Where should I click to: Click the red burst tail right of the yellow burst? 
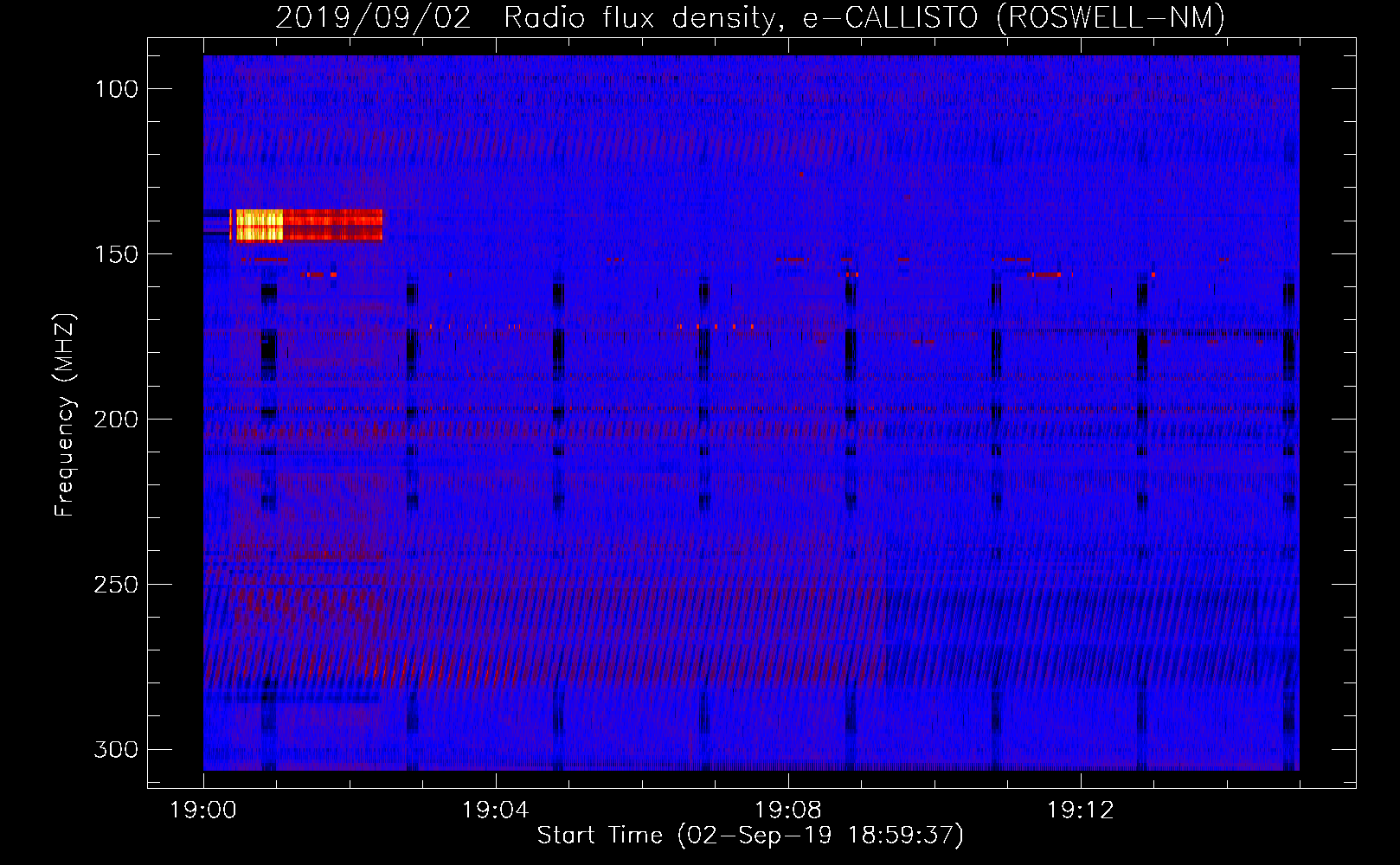(x=332, y=226)
